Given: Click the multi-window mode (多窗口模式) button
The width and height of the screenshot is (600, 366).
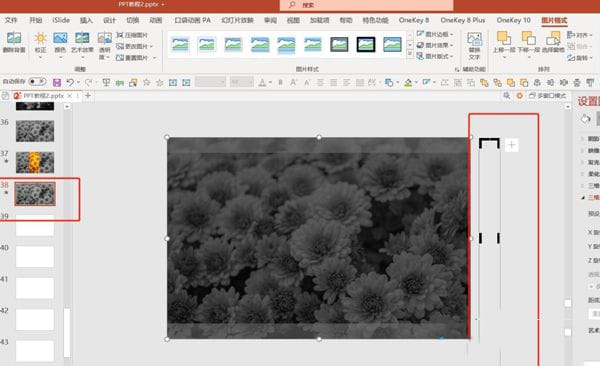Looking at the screenshot, I should 548,96.
